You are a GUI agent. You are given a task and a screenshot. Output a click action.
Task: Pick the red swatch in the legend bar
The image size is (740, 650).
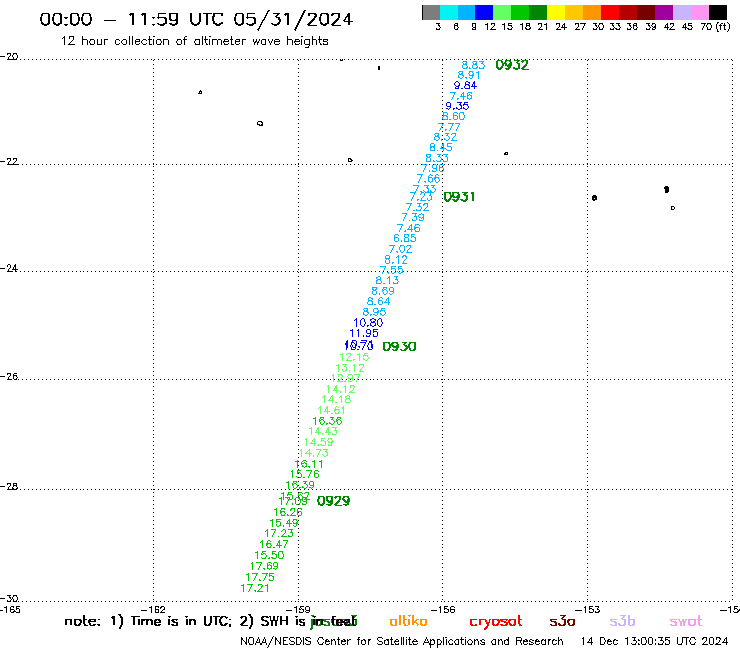coord(610,12)
